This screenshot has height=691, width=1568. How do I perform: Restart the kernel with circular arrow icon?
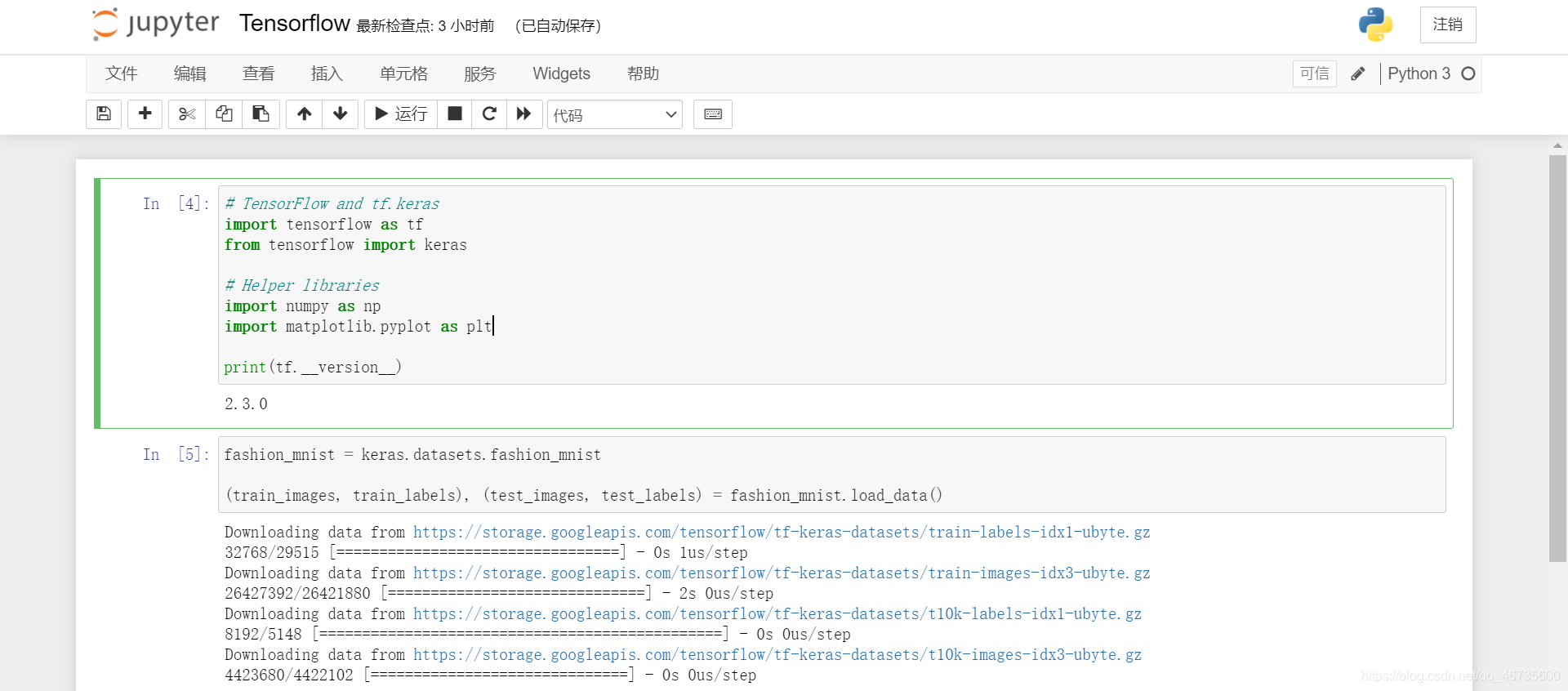point(489,114)
